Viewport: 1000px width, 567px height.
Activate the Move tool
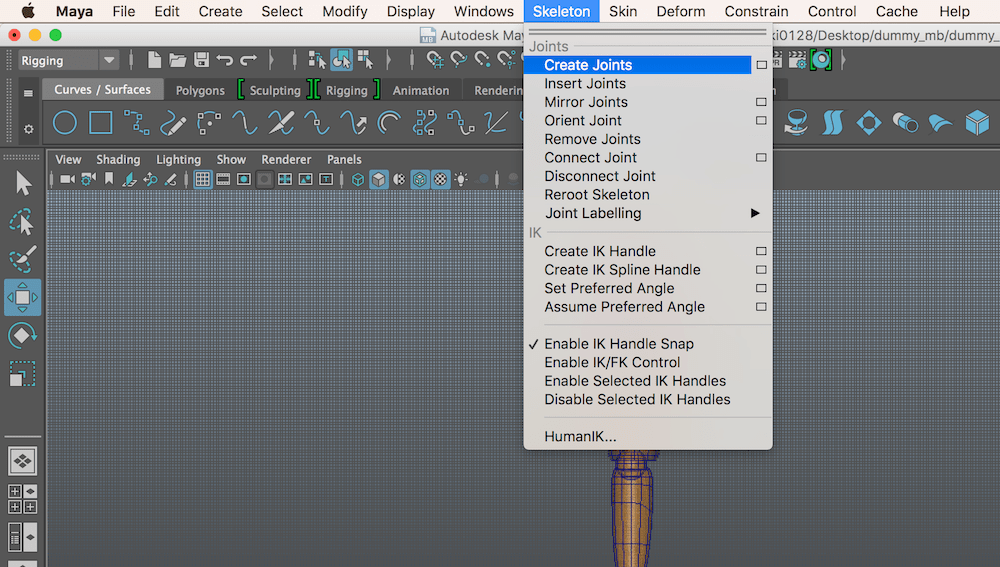22,297
